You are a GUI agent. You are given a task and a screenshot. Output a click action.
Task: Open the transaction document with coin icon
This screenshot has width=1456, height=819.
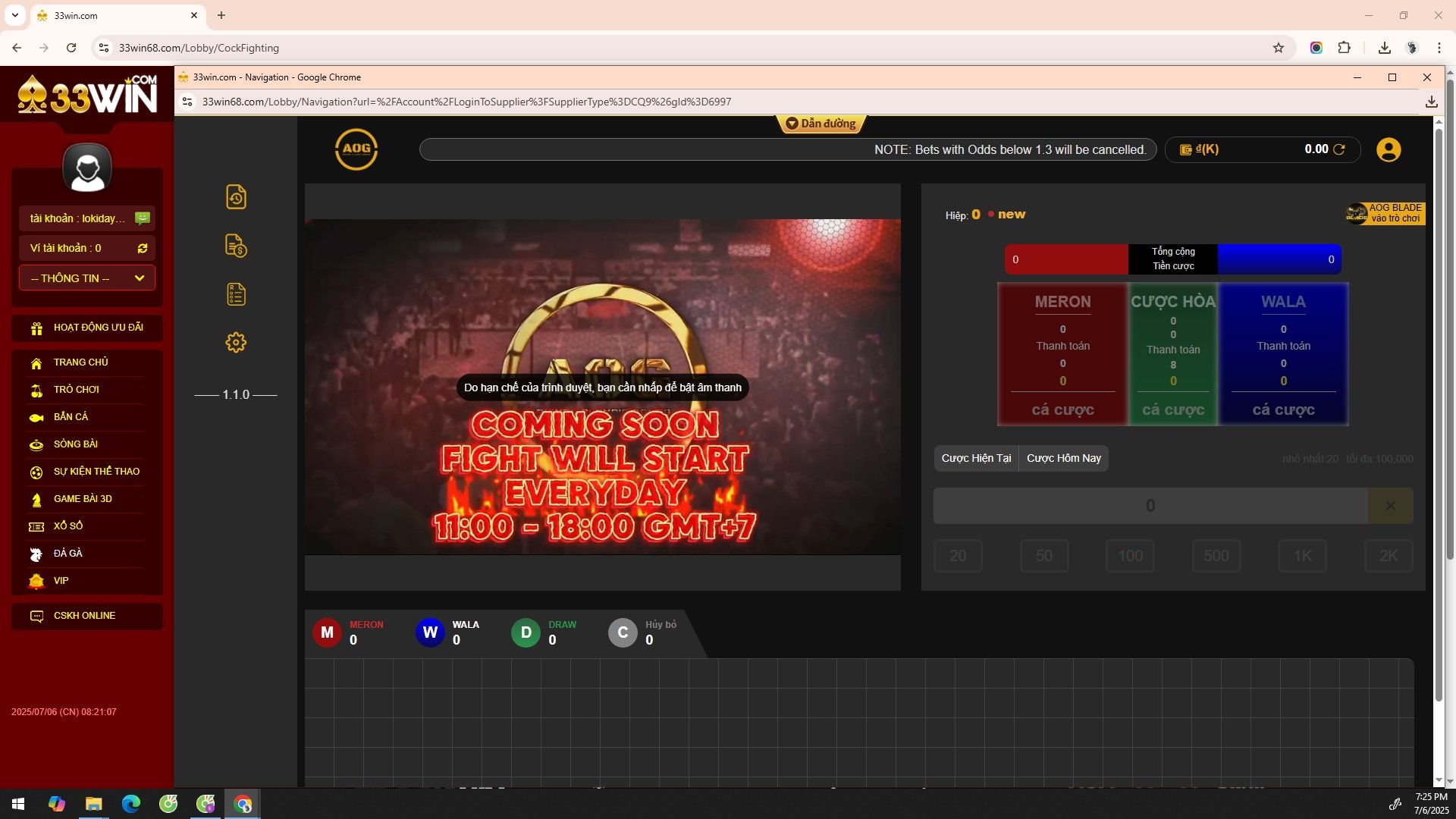(236, 246)
